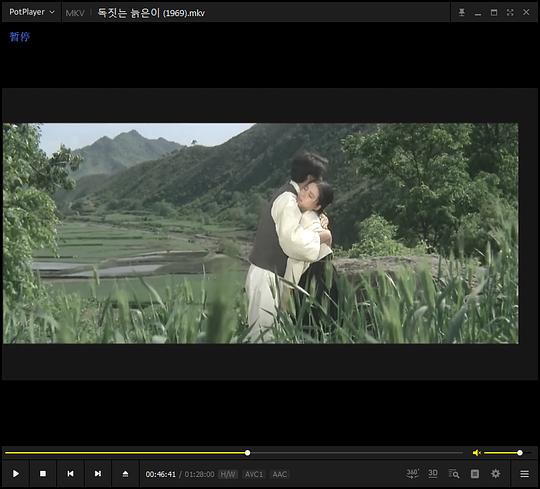Click the seek bar playback position handle

click(247, 453)
